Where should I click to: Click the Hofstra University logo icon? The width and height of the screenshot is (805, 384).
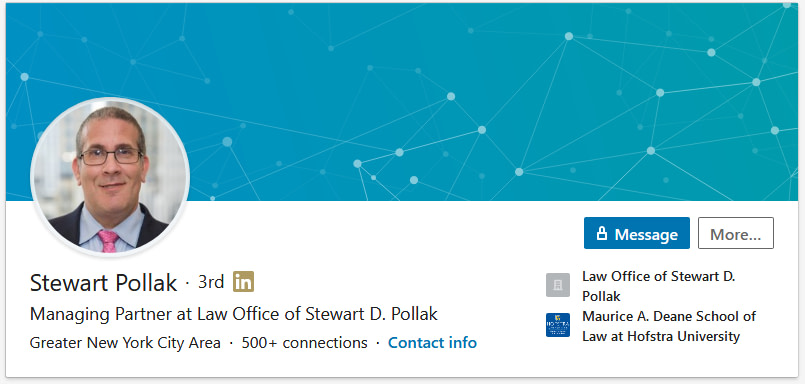coord(558,325)
